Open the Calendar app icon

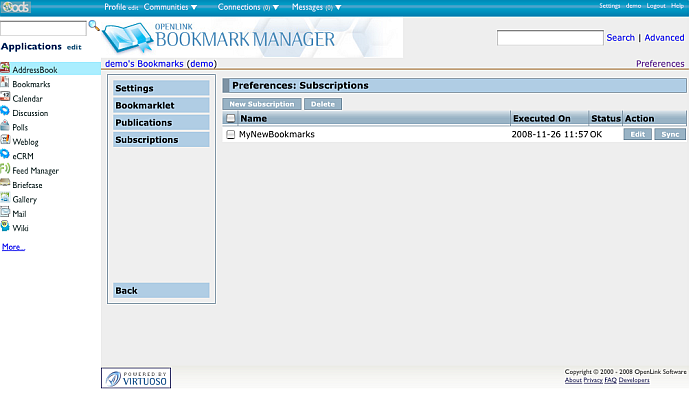pos(5,98)
